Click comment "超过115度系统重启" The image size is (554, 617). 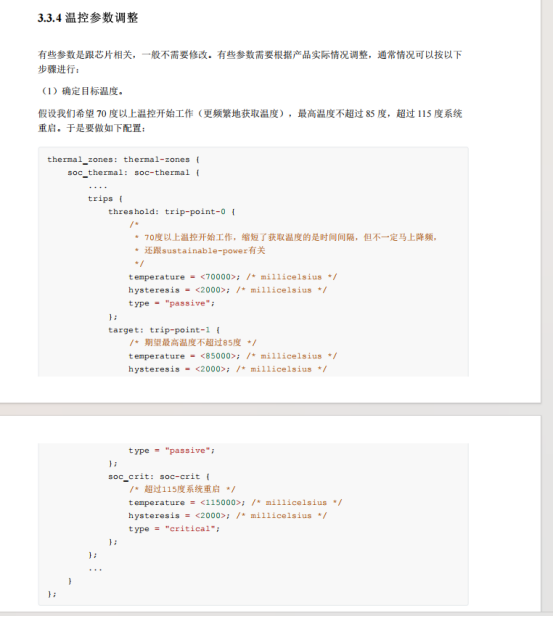pyautogui.click(x=182, y=490)
